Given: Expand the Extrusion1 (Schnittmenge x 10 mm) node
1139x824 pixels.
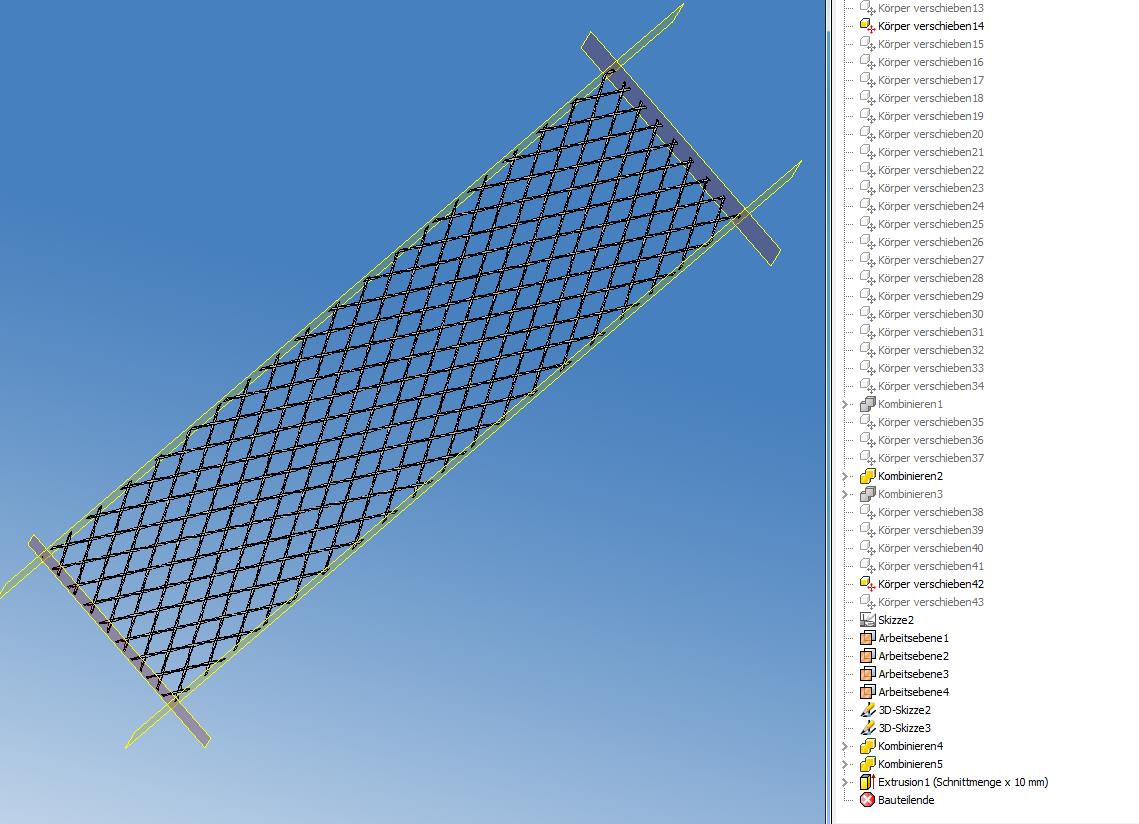Looking at the screenshot, I should pos(845,782).
